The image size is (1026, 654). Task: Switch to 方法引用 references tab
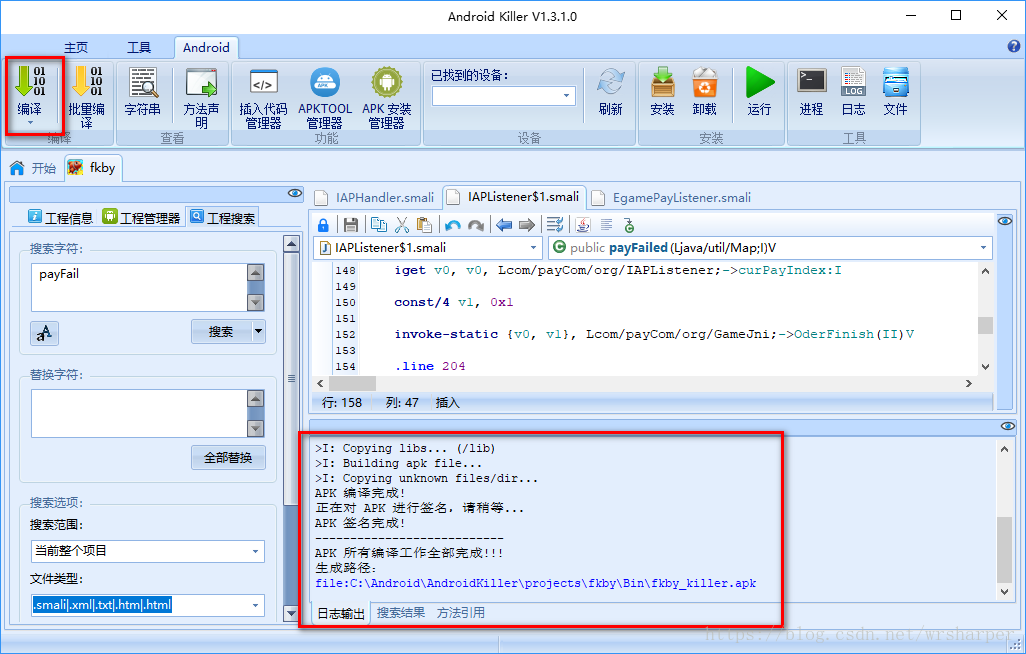[461, 613]
